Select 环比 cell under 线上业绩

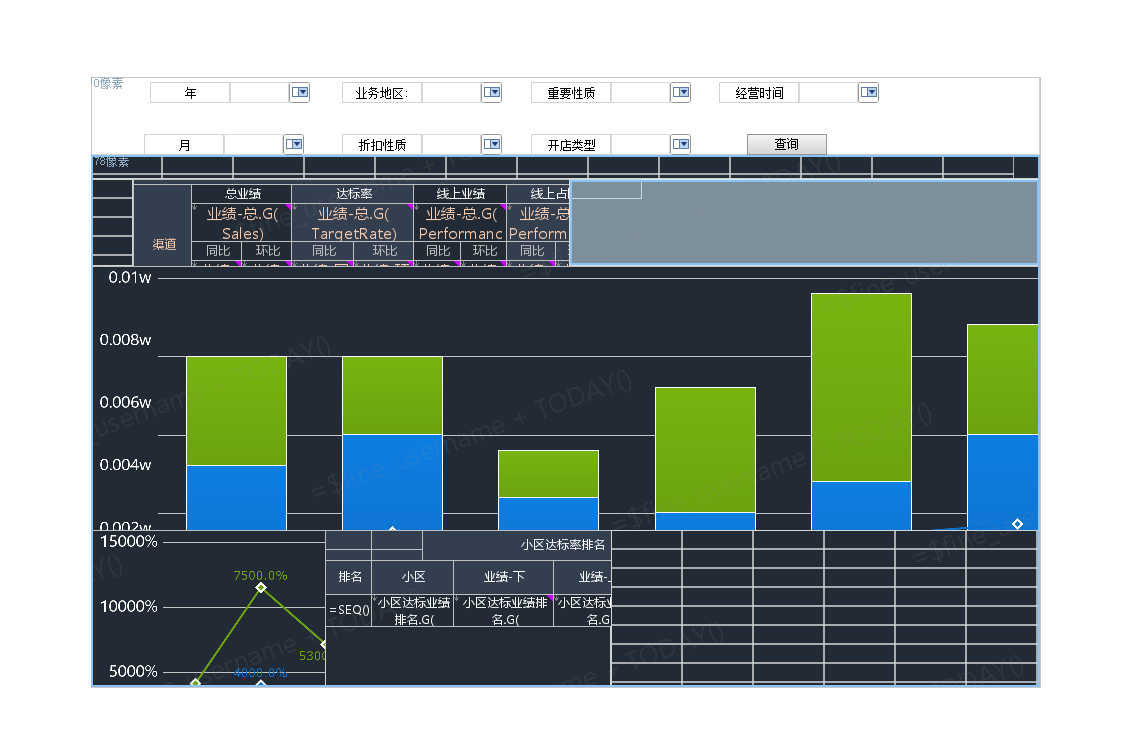(x=484, y=250)
